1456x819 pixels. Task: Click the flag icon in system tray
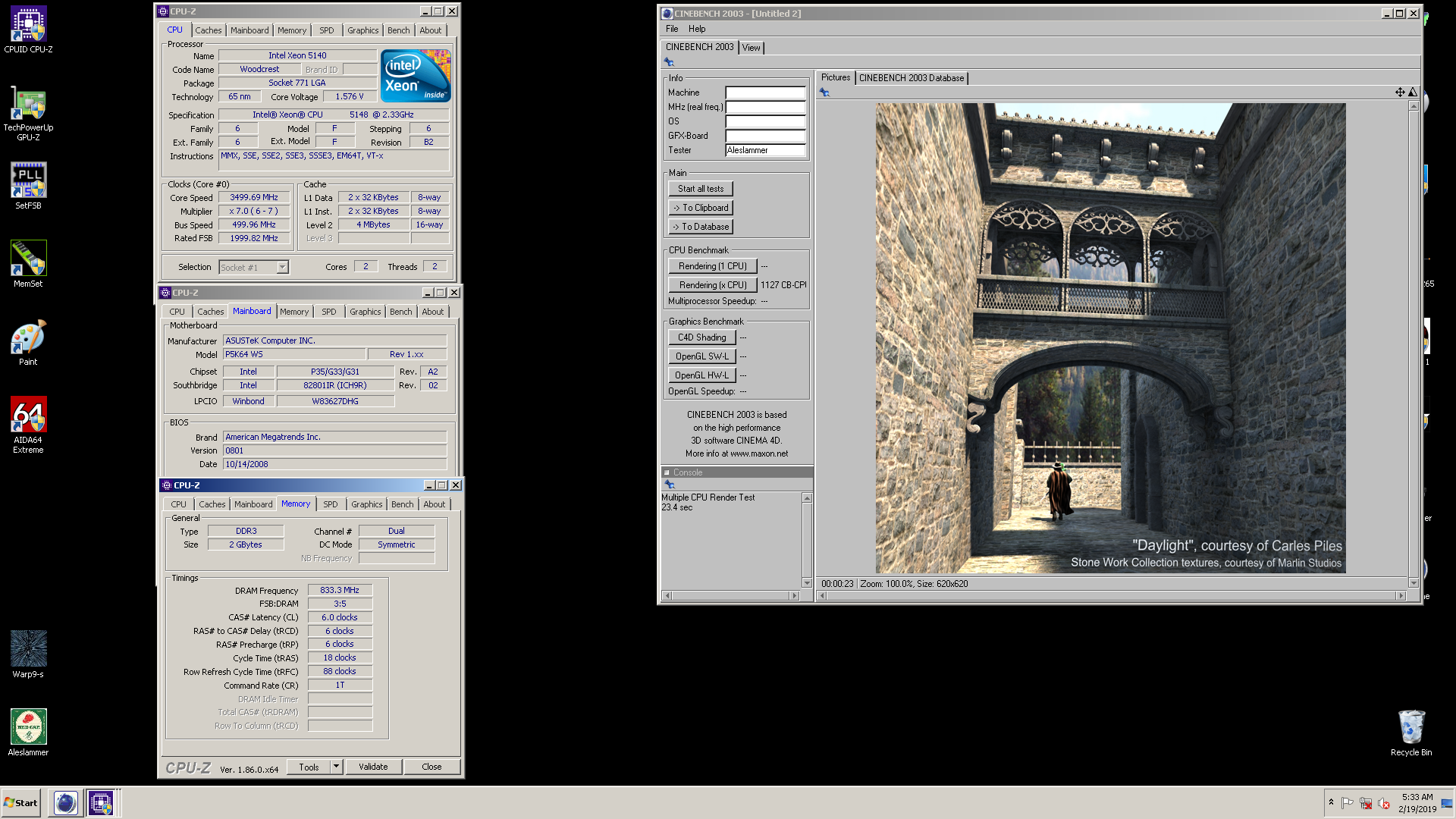pos(1348,803)
